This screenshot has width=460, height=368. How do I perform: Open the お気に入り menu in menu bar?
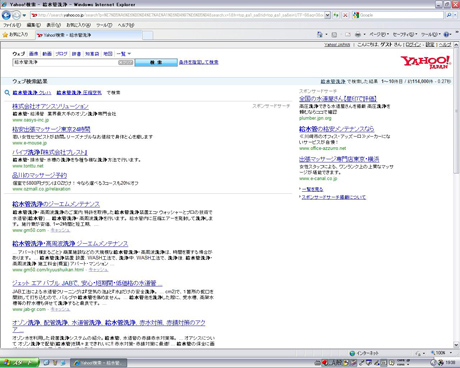(78, 25)
